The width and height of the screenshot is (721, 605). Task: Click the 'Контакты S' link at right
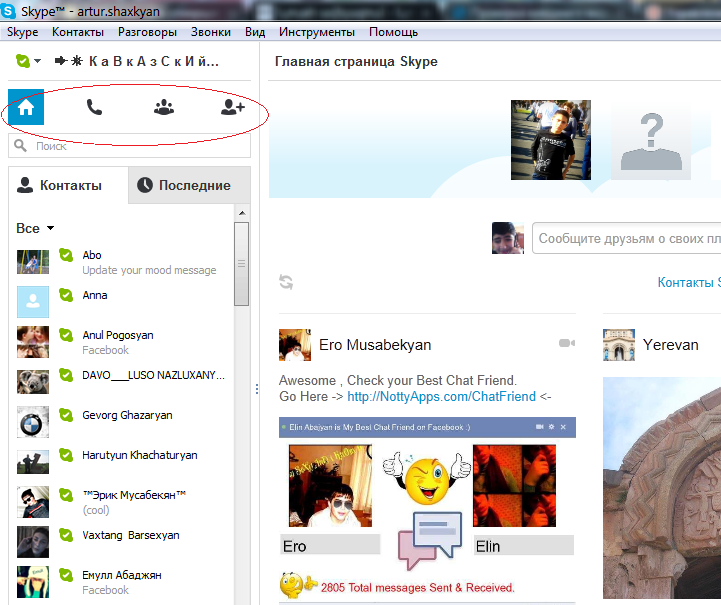688,283
